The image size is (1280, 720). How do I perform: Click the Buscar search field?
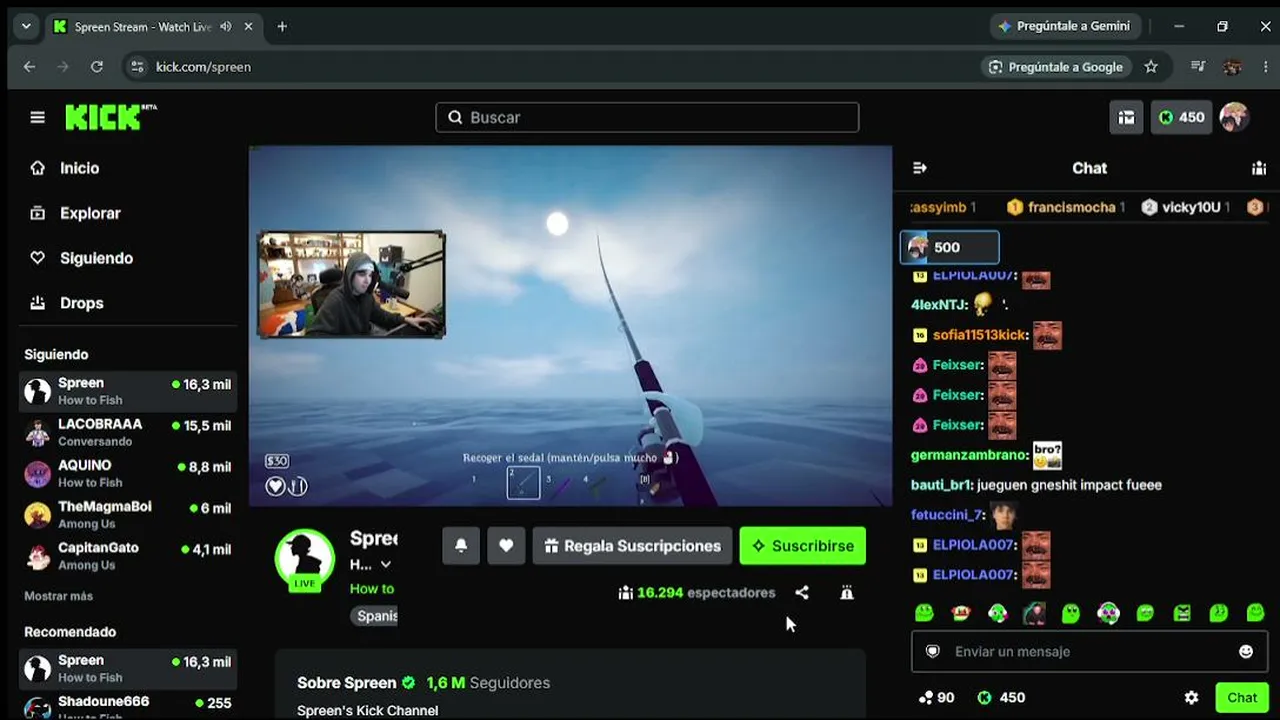tap(647, 117)
